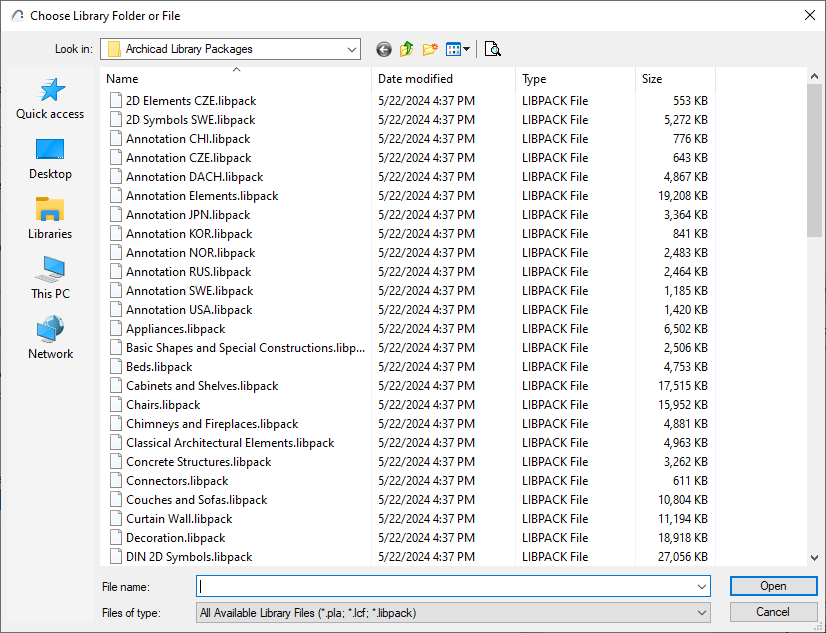Select file icon of Connectors.libpack

[116, 481]
